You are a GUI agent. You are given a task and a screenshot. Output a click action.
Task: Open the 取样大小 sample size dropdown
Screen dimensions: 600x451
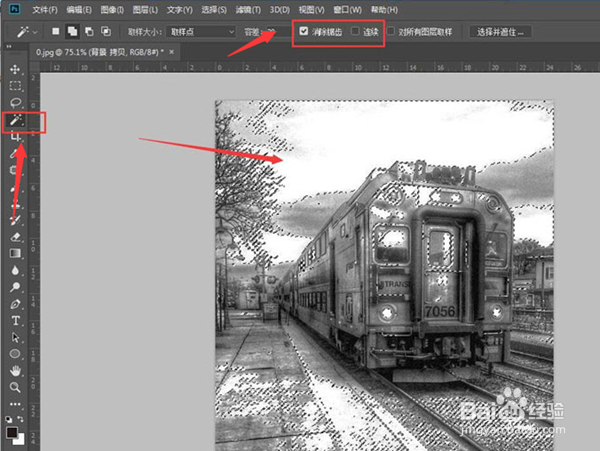coord(201,32)
